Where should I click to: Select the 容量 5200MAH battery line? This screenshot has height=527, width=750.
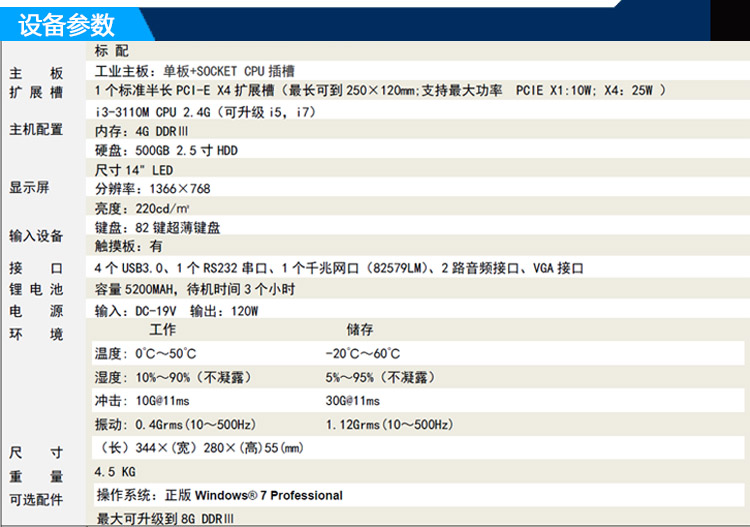click(x=194, y=289)
